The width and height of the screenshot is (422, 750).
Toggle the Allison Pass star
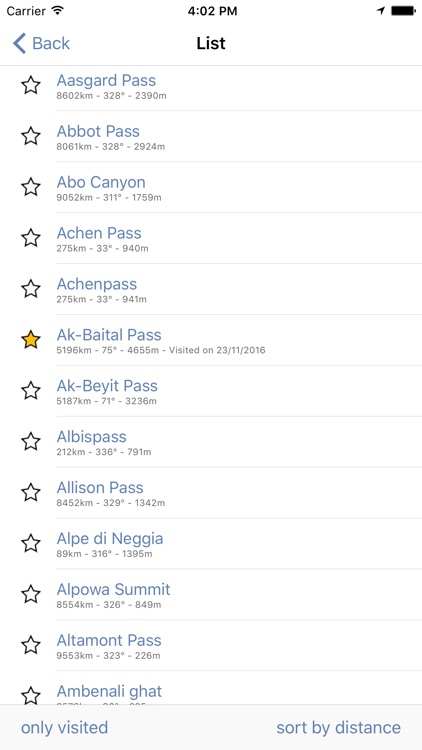(x=31, y=492)
